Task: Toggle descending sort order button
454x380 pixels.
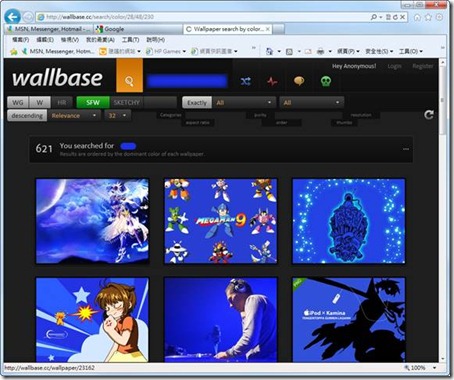Action: pyautogui.click(x=27, y=116)
